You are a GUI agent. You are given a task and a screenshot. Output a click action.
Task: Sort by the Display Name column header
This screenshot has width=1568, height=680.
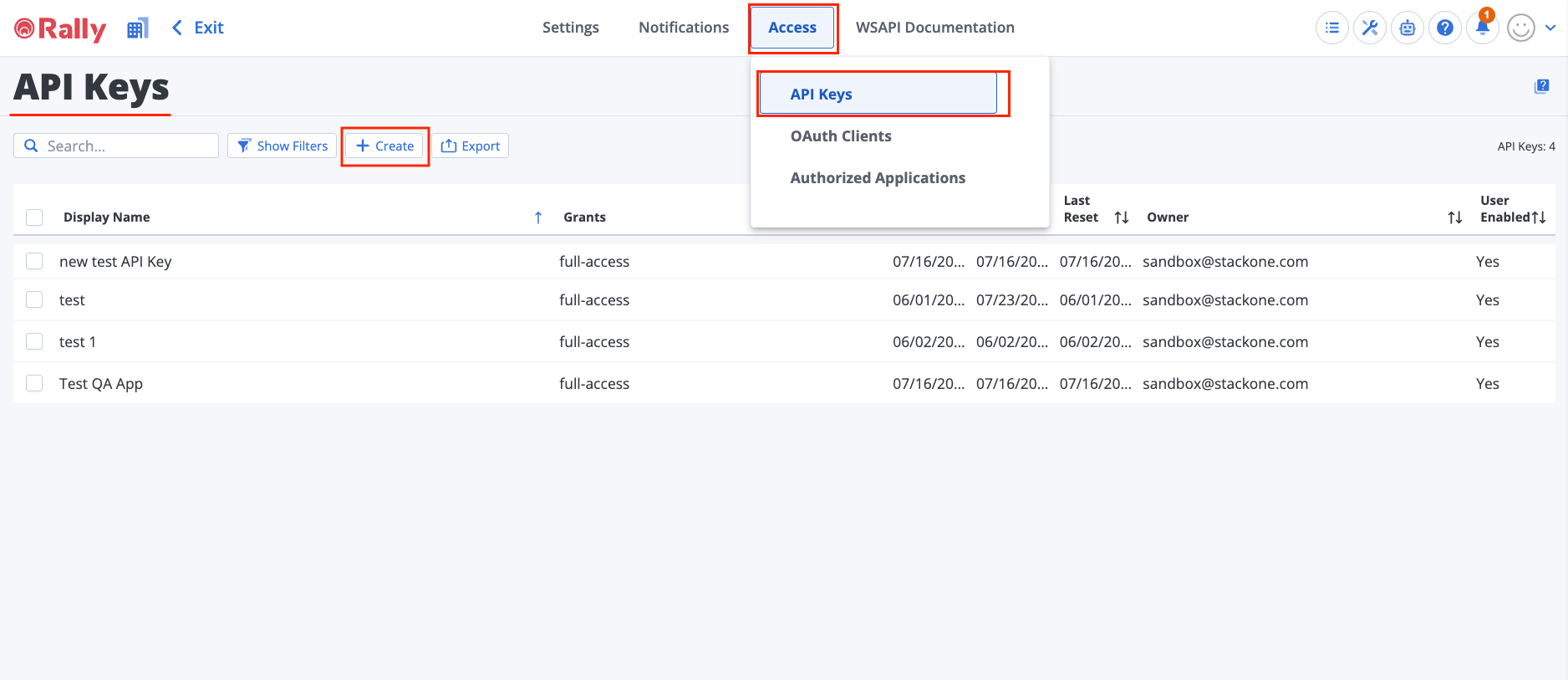(x=107, y=217)
